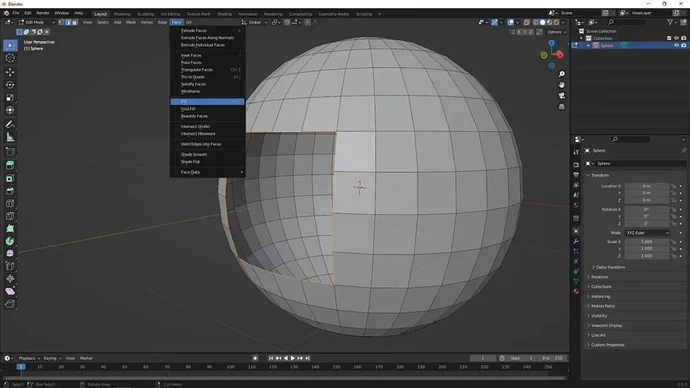Select the Poly Build tool
The height and width of the screenshot is (388, 690).
[10, 228]
